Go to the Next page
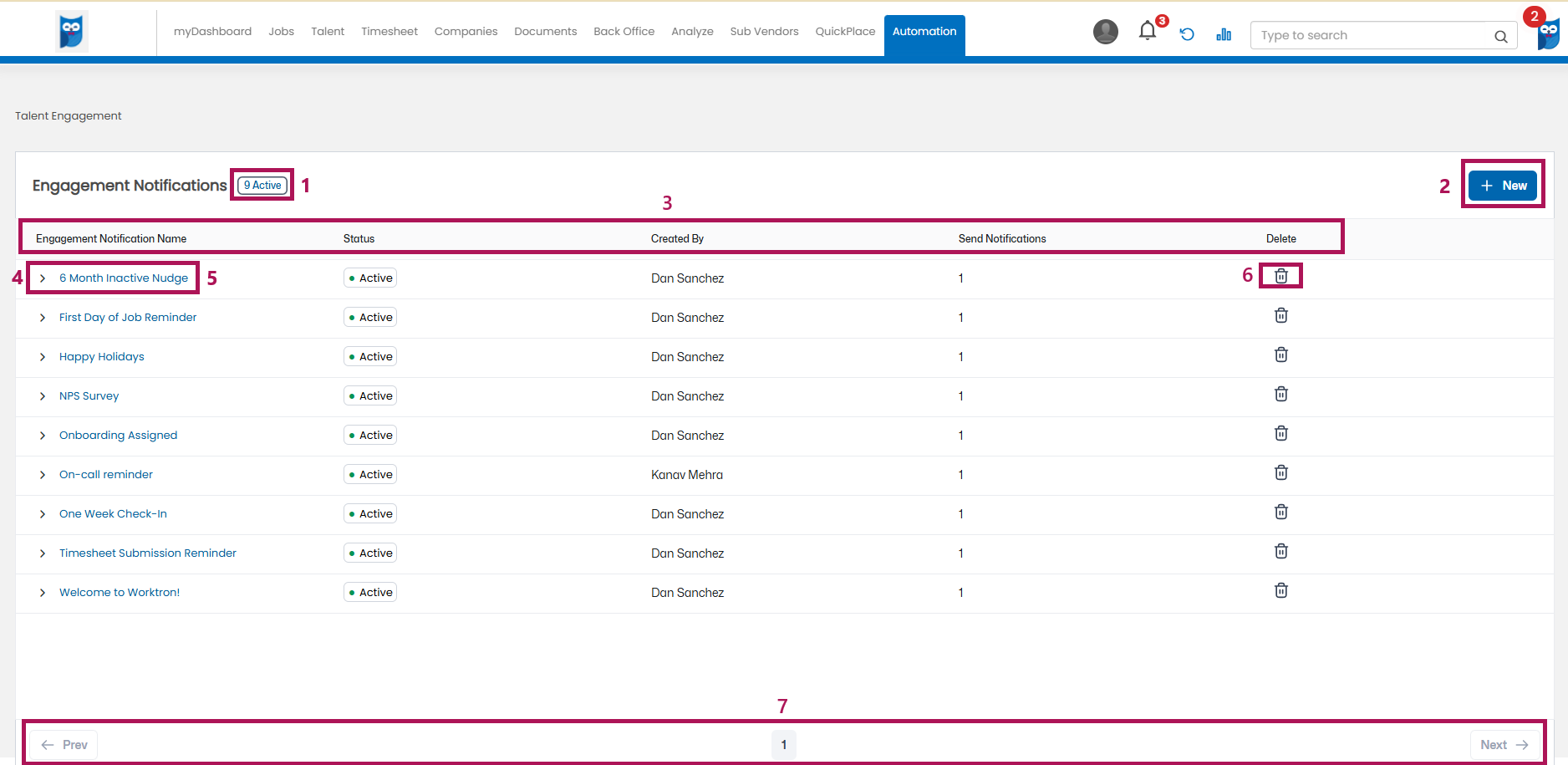 pos(1504,744)
